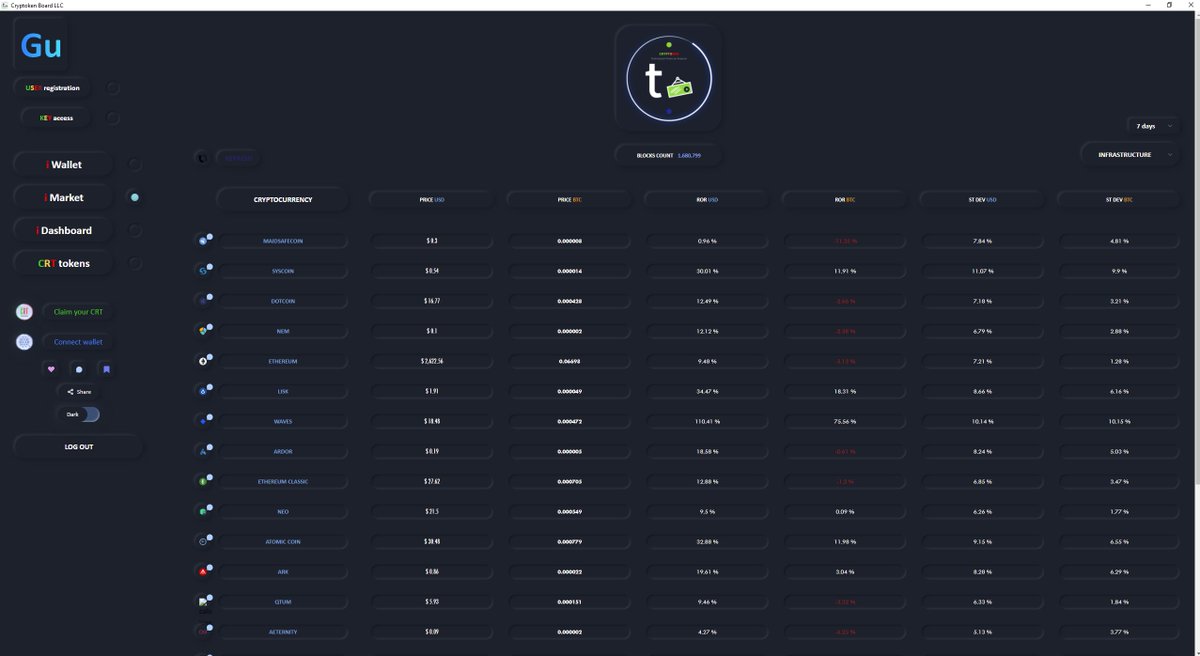Sort by ROR BTC column header
This screenshot has width=1200, height=656.
click(845, 200)
